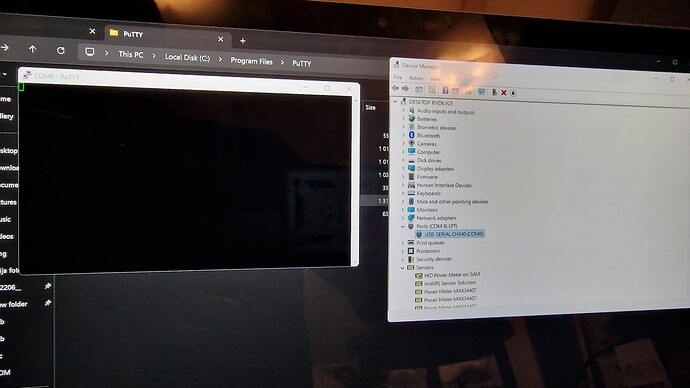The width and height of the screenshot is (690, 388).
Task: Open the File menu in Device Manager
Action: click(398, 77)
